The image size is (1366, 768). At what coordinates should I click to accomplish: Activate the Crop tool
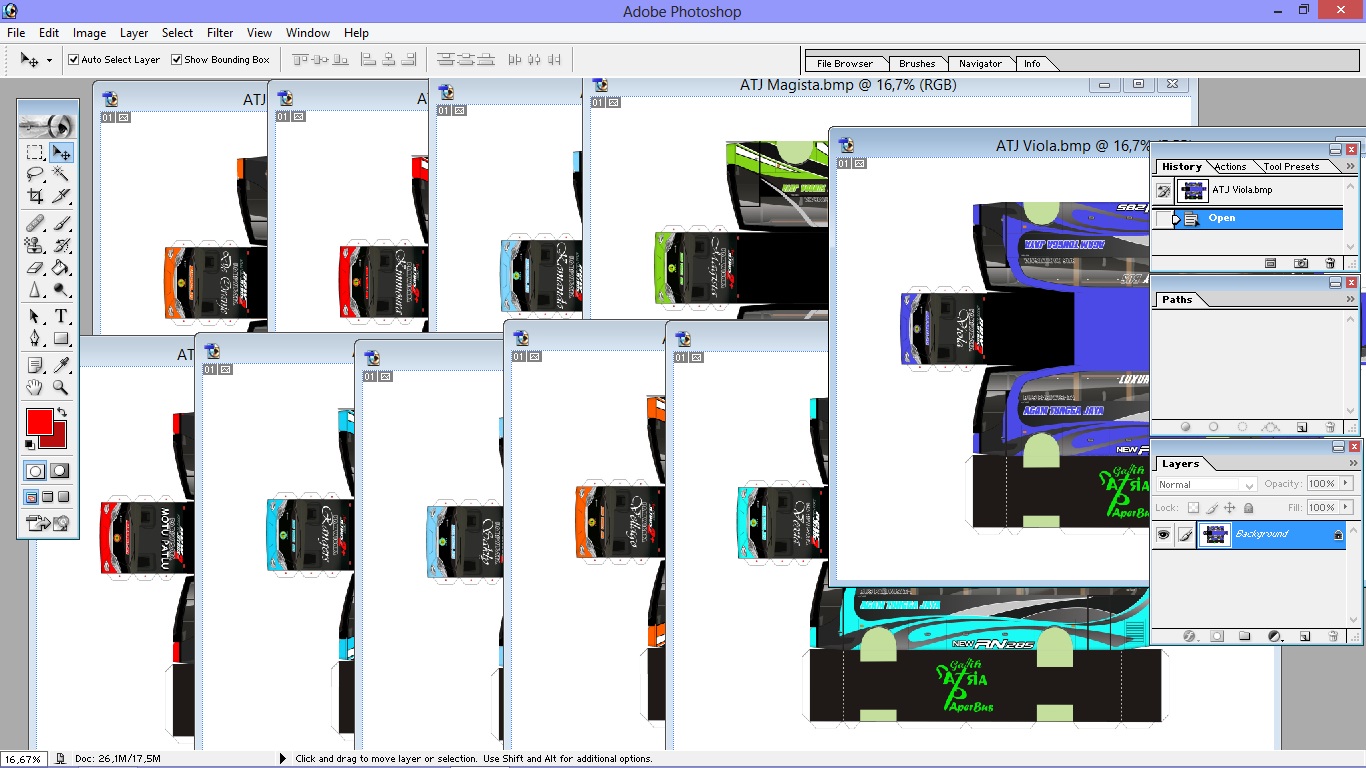(x=35, y=196)
